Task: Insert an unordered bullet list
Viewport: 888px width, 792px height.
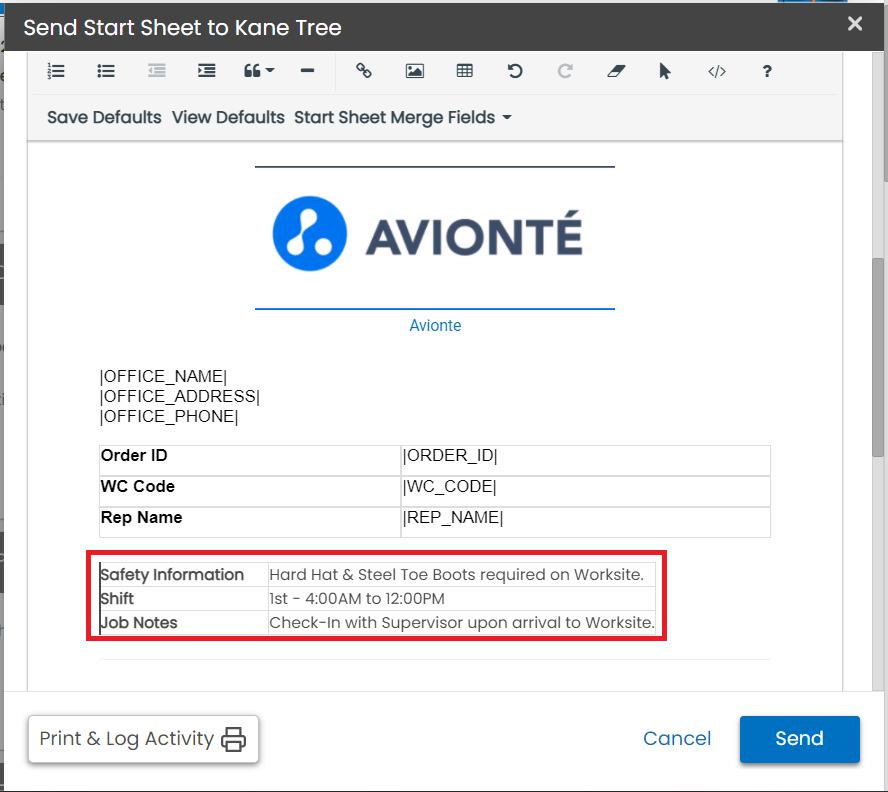Action: [x=106, y=71]
